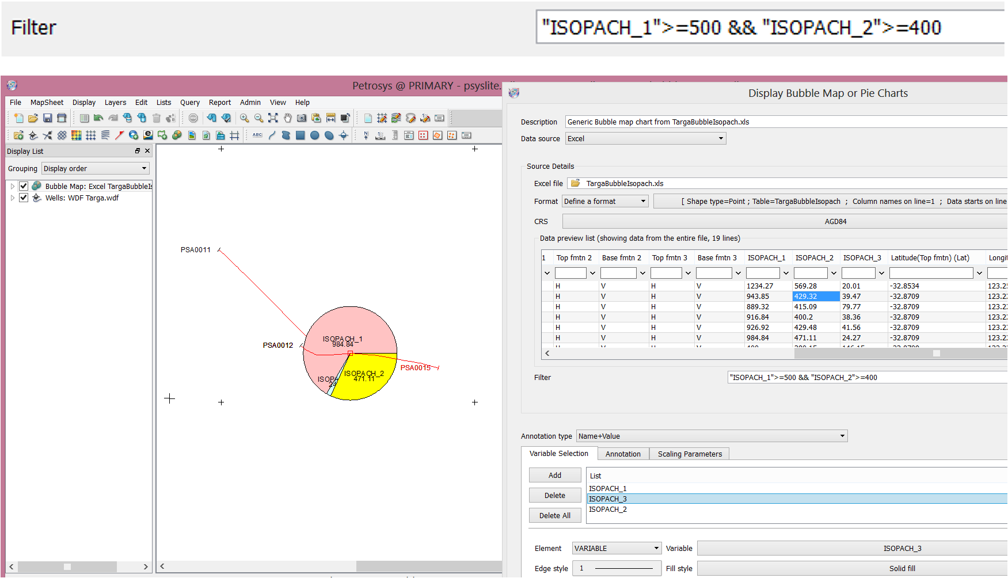This screenshot has height=578, width=1008.
Task: Click the folder icon beside Excel file
Action: (575, 184)
